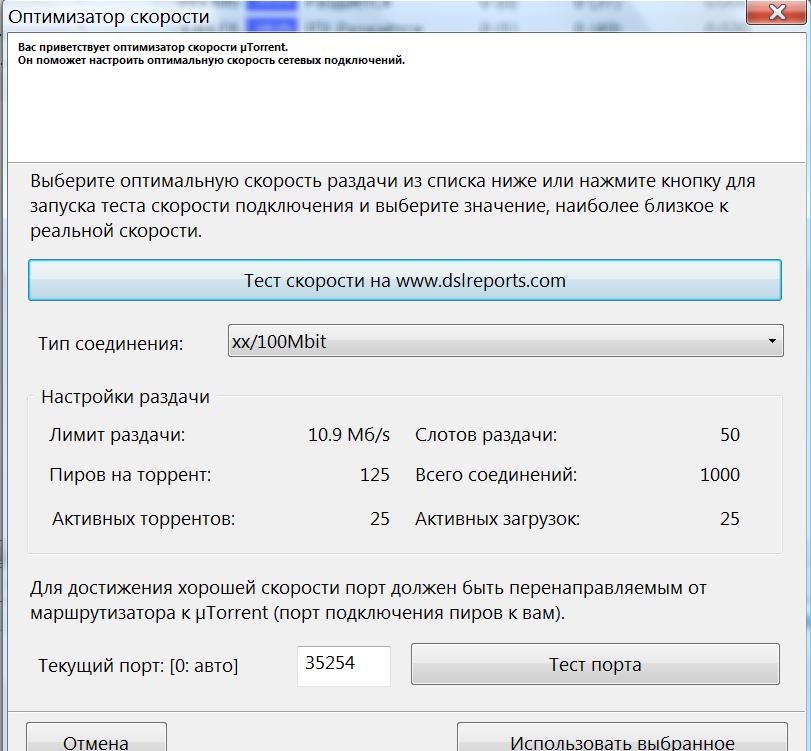Viewport: 811px width, 751px height.
Task: Select the Всего соединений value 1000
Action: (x=719, y=475)
